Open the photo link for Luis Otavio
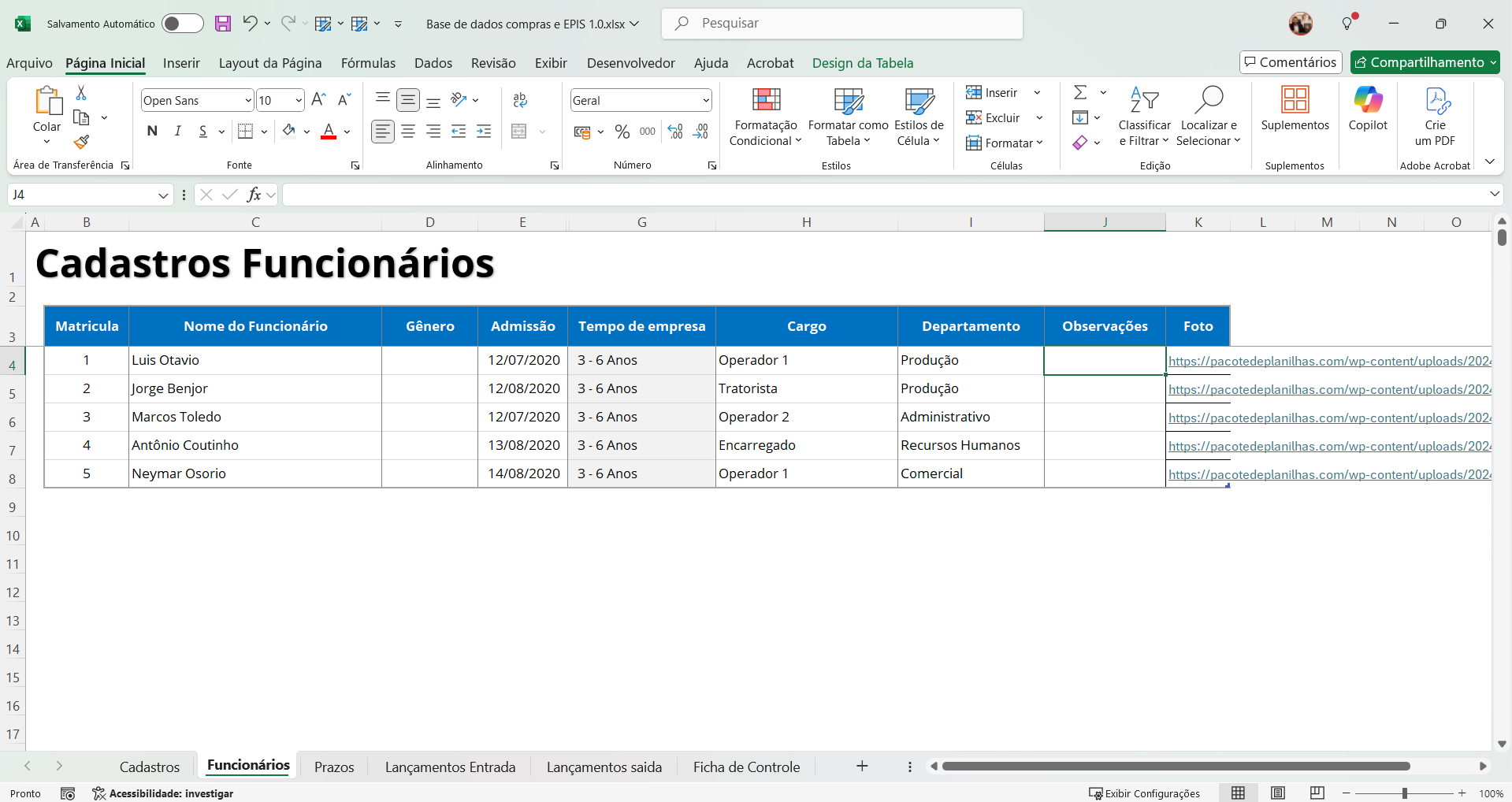The image size is (1512, 802). tap(1328, 361)
